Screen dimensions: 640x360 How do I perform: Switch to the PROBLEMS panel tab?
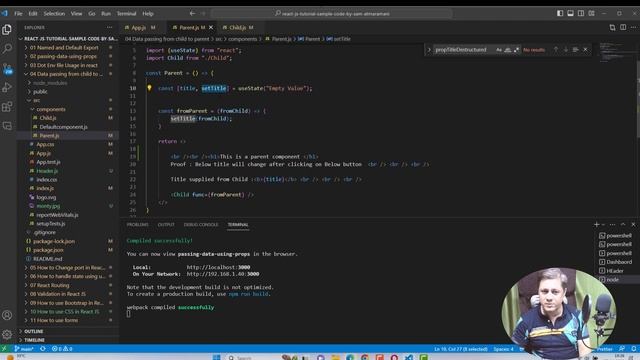click(x=138, y=224)
